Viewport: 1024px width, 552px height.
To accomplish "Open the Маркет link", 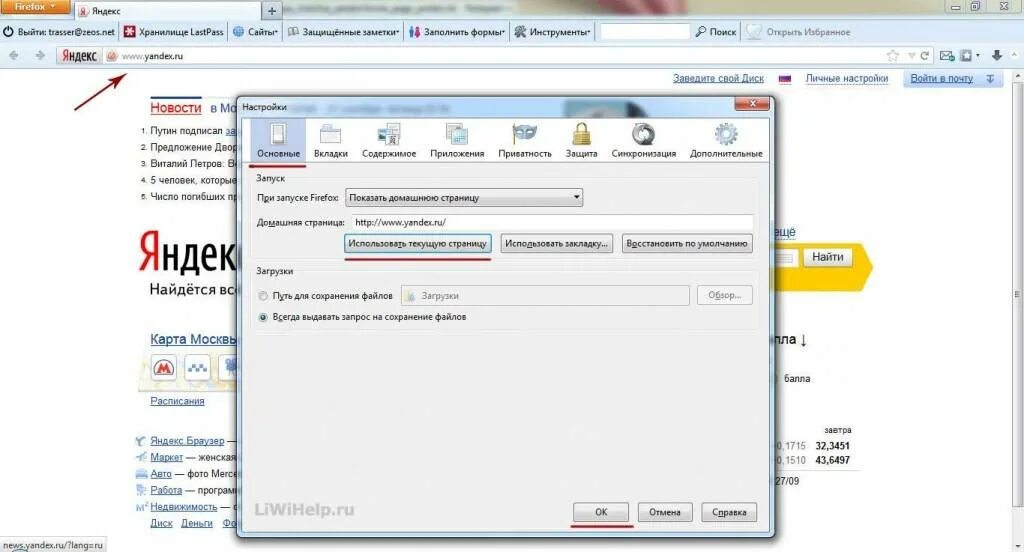I will (167, 457).
